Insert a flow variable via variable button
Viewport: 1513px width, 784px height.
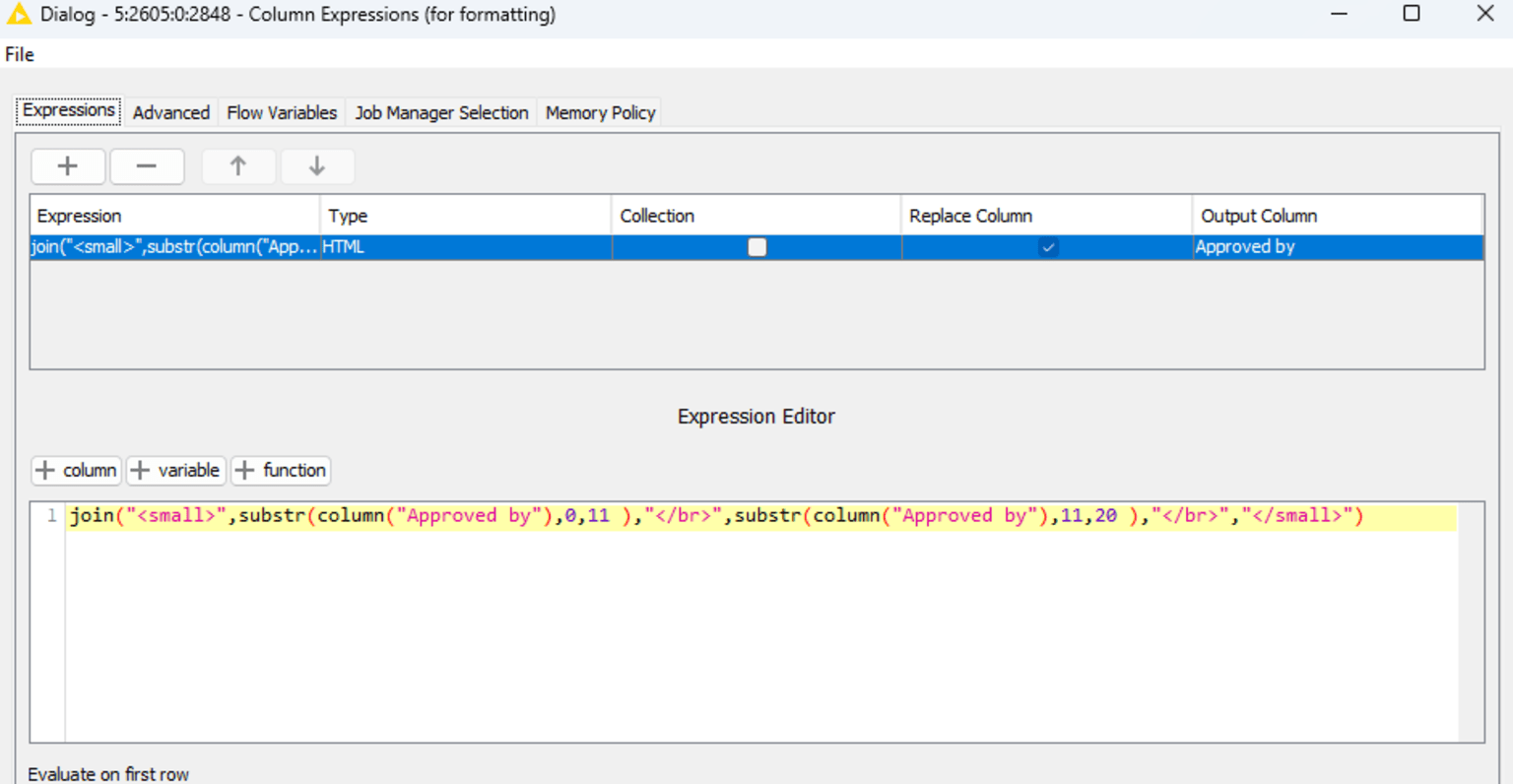[x=176, y=471]
